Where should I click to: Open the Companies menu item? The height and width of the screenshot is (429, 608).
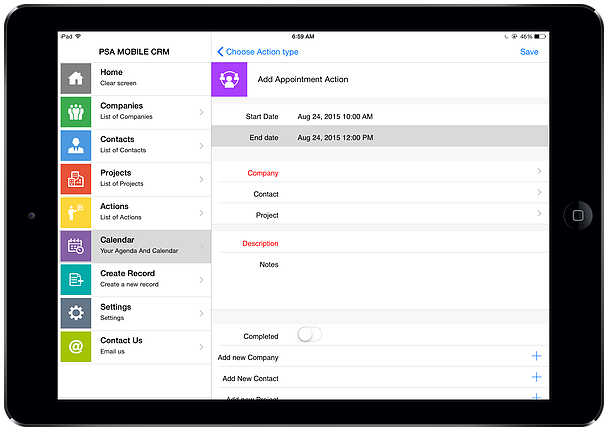point(136,112)
